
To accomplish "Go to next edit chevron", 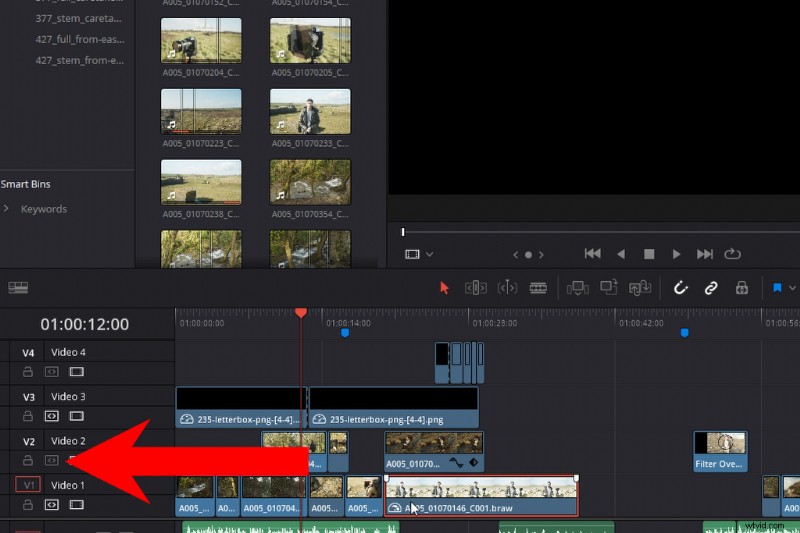I will (541, 255).
